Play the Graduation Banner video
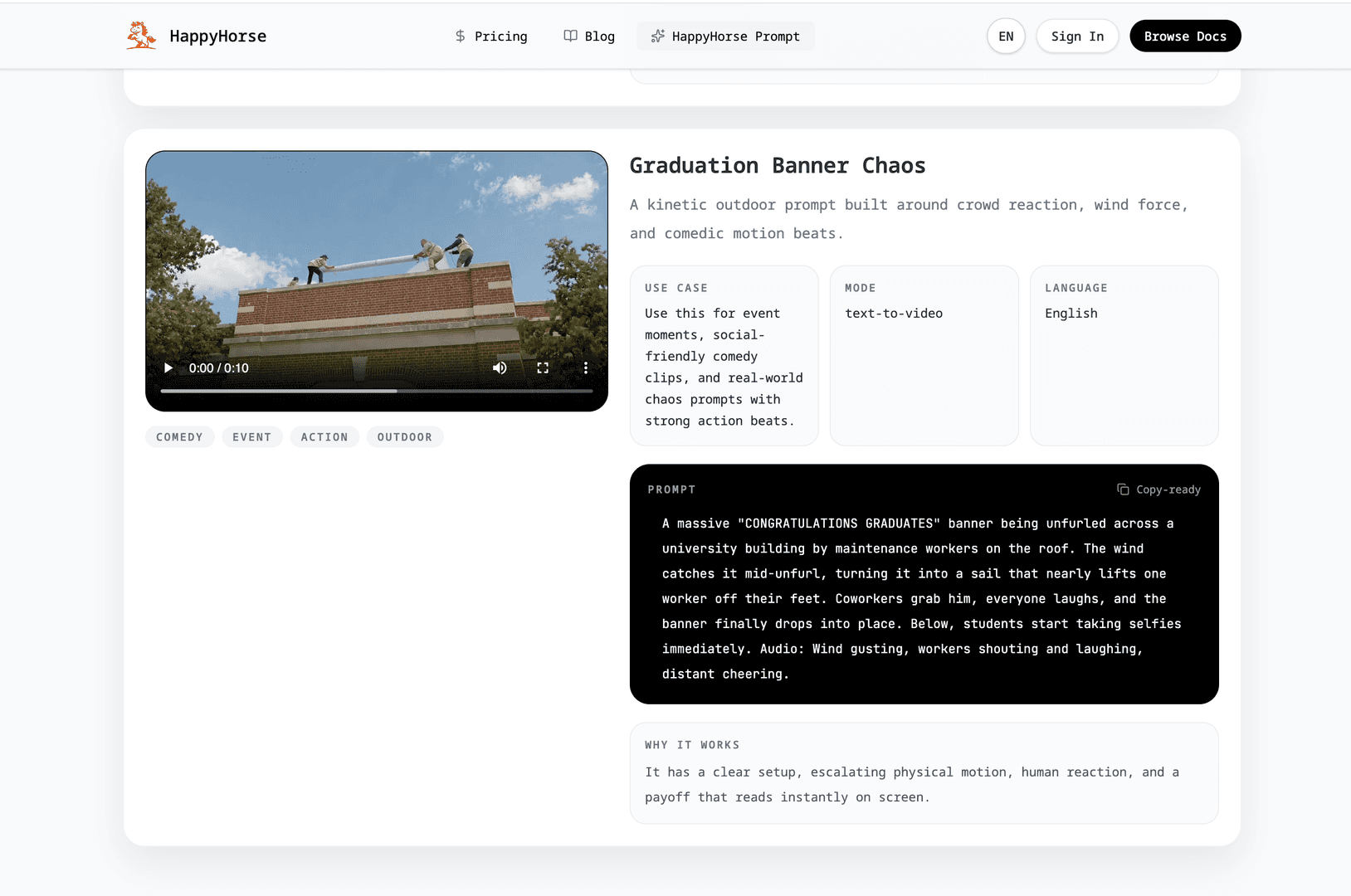The width and height of the screenshot is (1351, 896). click(x=168, y=368)
